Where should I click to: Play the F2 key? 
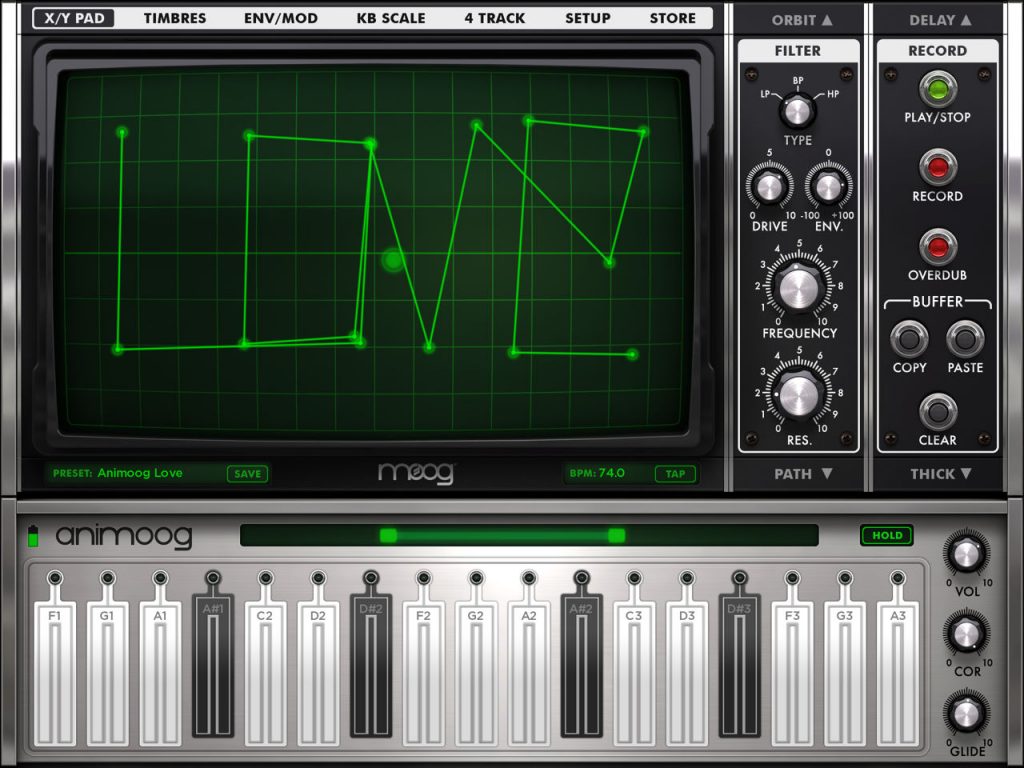tap(423, 673)
